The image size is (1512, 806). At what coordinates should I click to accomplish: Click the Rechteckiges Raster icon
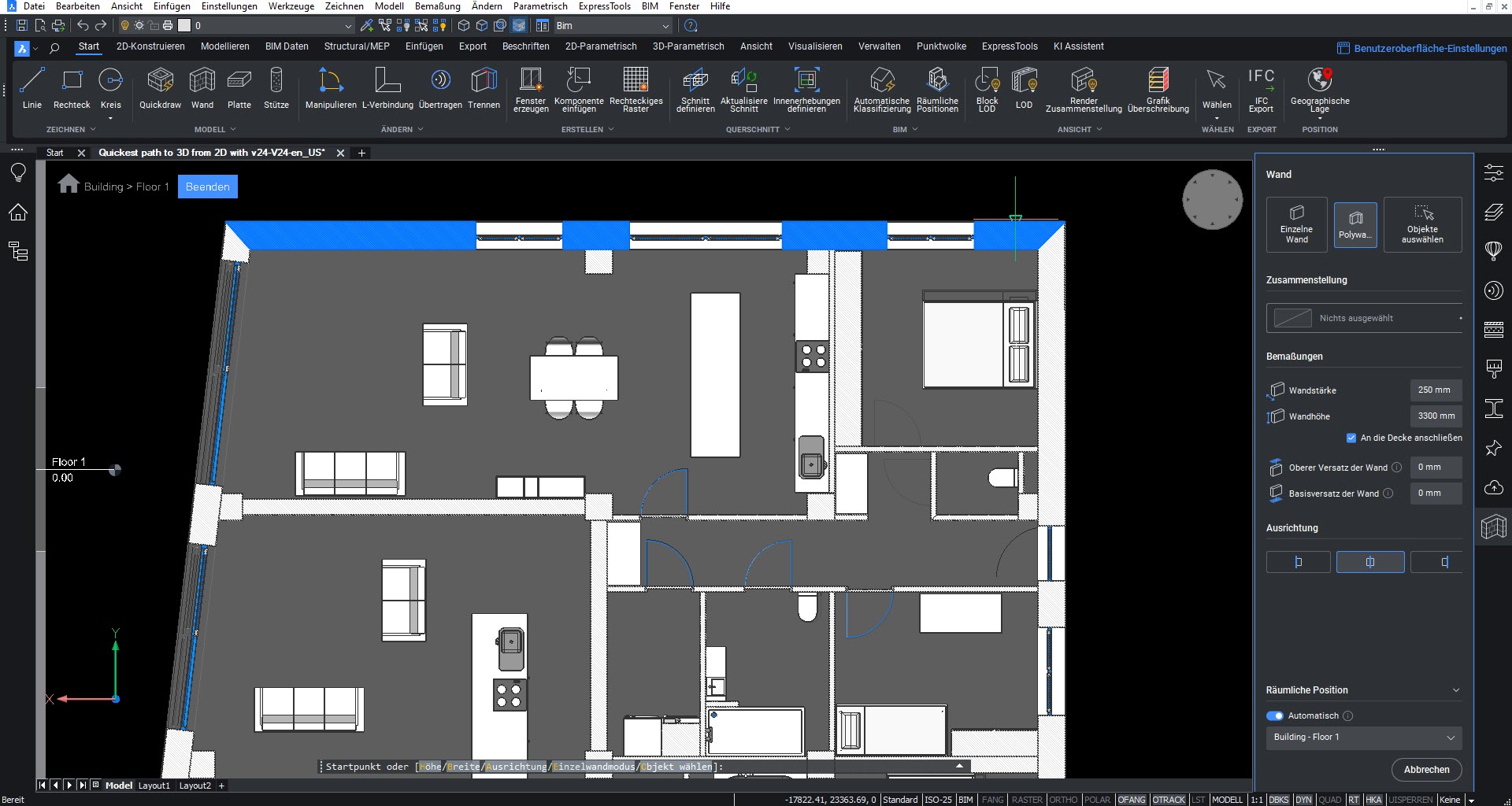click(636, 87)
